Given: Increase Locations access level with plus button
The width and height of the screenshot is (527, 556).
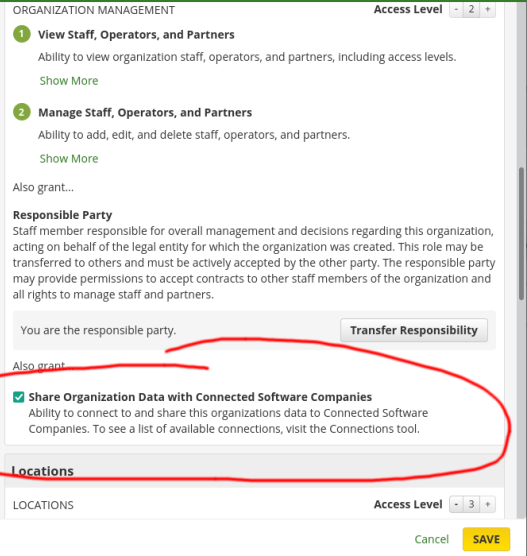Looking at the screenshot, I should click(x=488, y=504).
